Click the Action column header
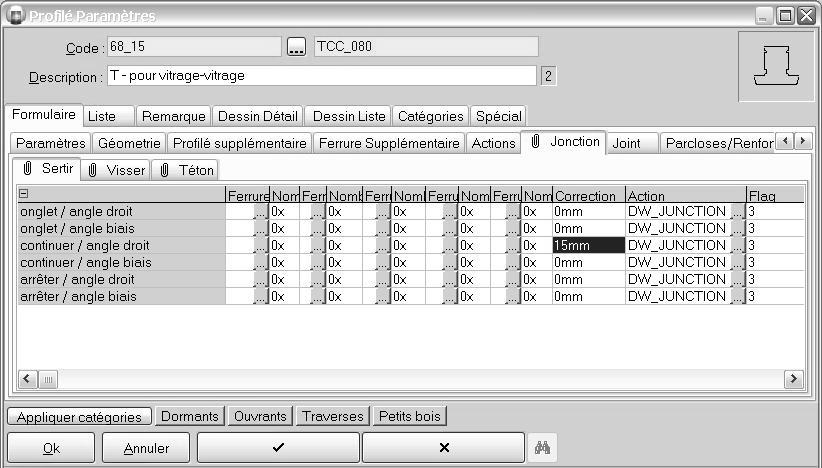Viewport: 822px width, 468px height. click(x=686, y=195)
